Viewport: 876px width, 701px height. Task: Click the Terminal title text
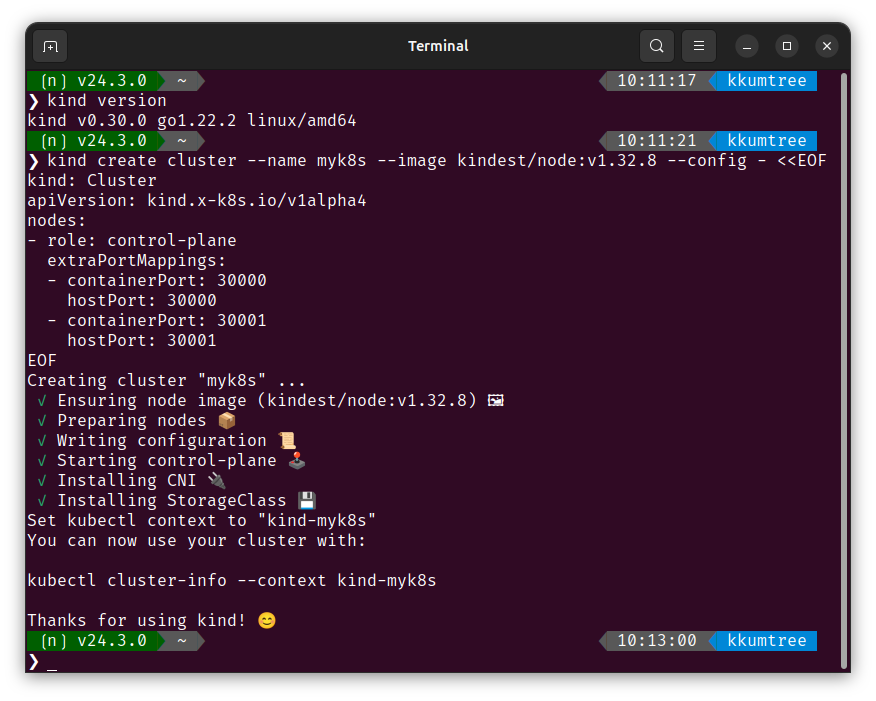[438, 46]
